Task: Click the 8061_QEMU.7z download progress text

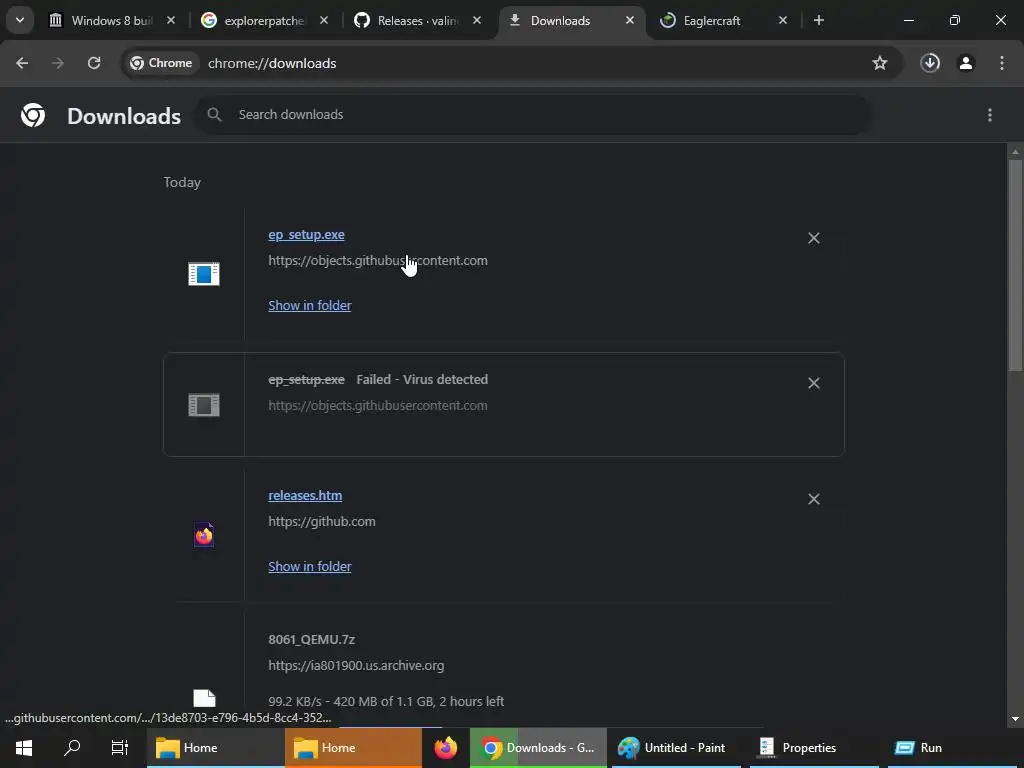Action: 386,701
